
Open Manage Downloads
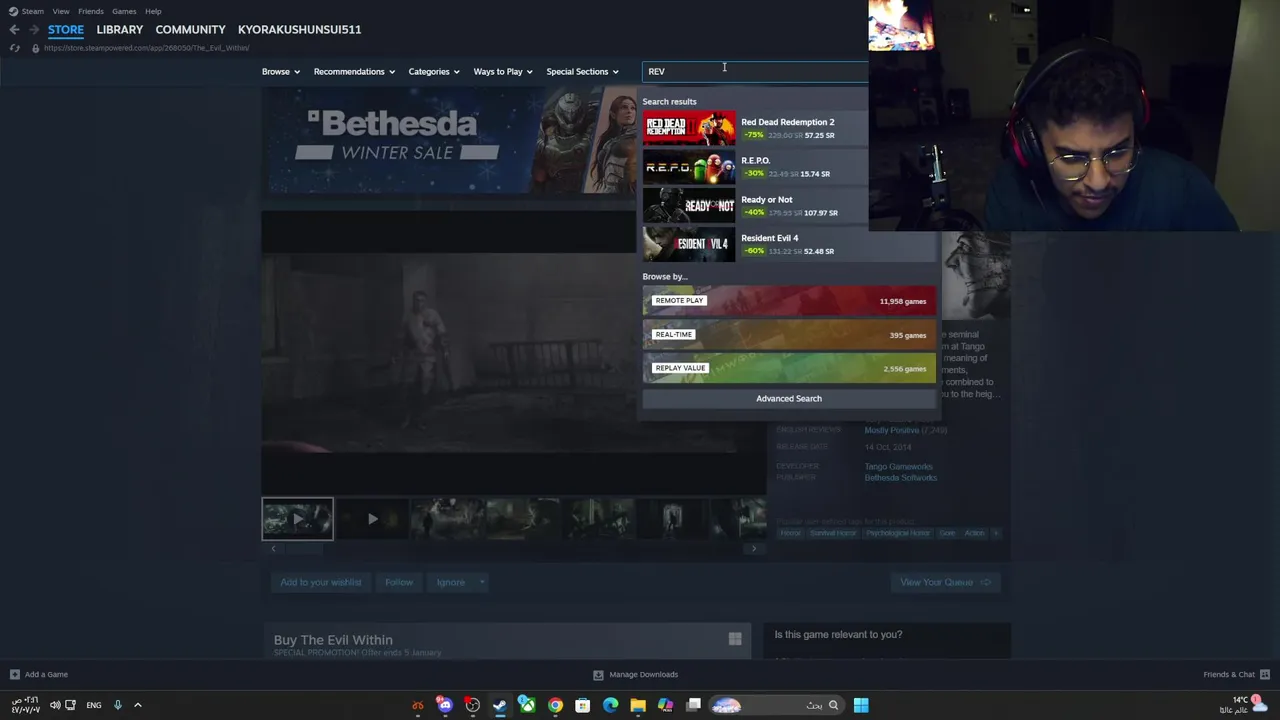point(636,674)
